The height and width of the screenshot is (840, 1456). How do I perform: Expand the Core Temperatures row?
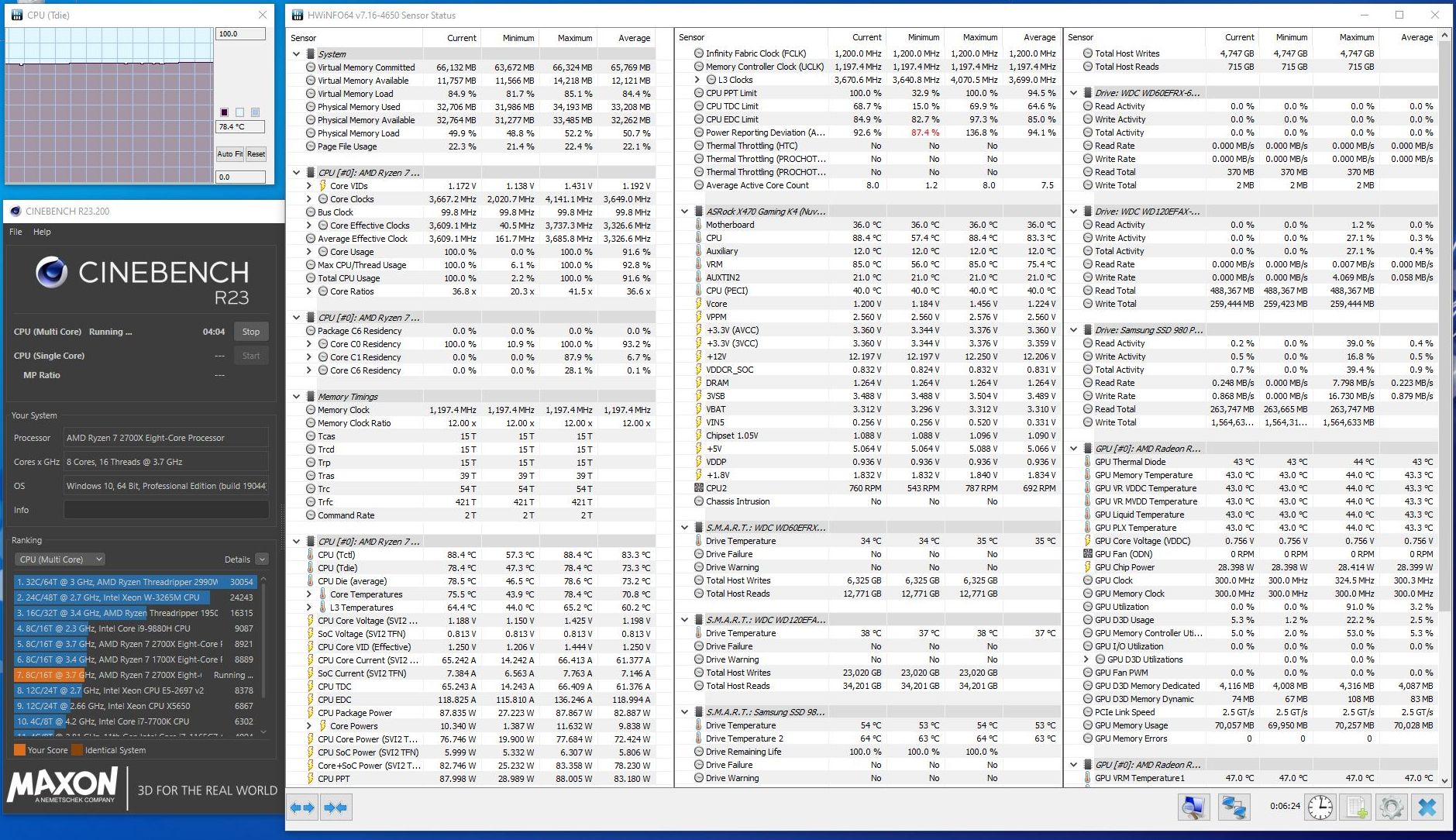coord(309,594)
